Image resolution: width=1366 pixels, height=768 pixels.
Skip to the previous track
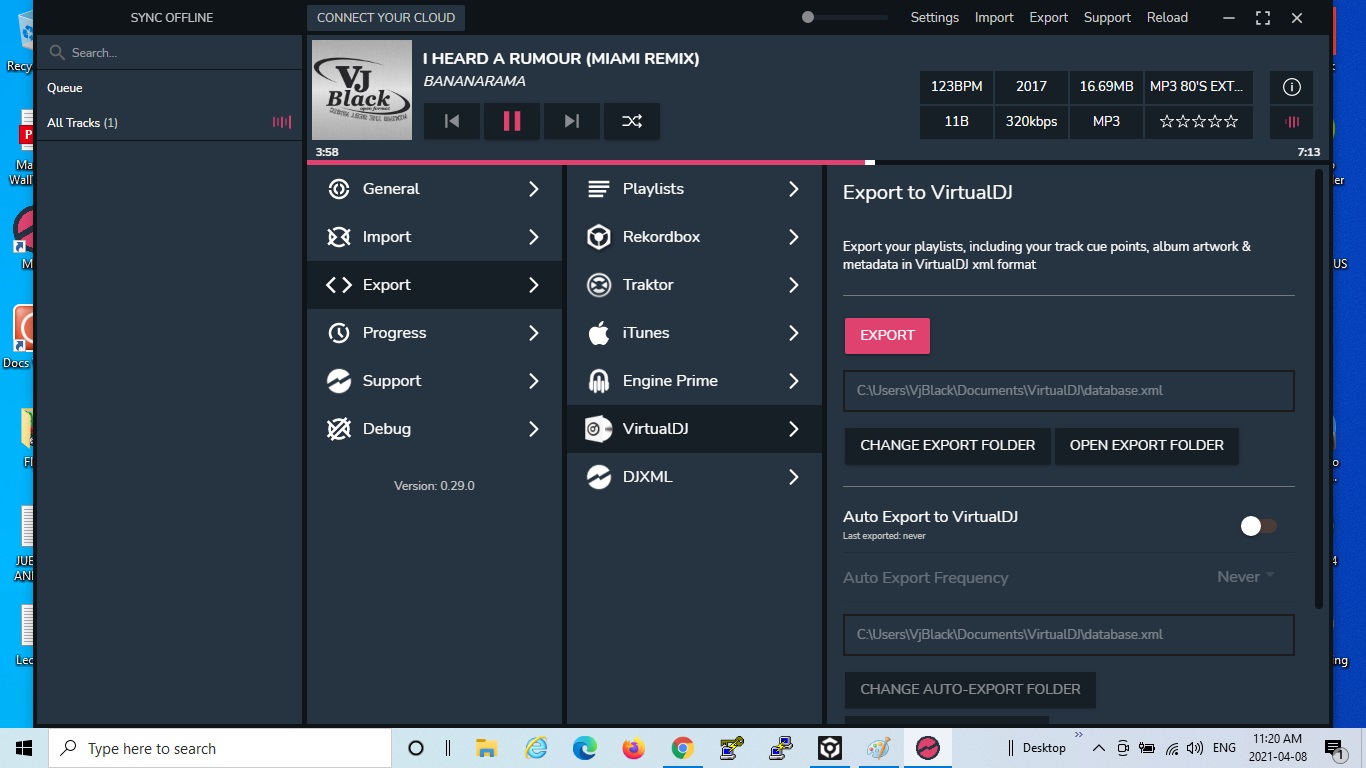pyautogui.click(x=452, y=121)
